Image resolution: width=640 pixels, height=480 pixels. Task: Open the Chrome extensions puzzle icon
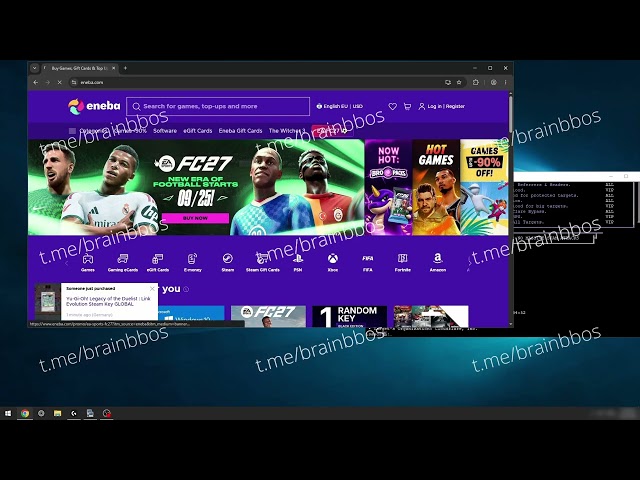coord(476,82)
